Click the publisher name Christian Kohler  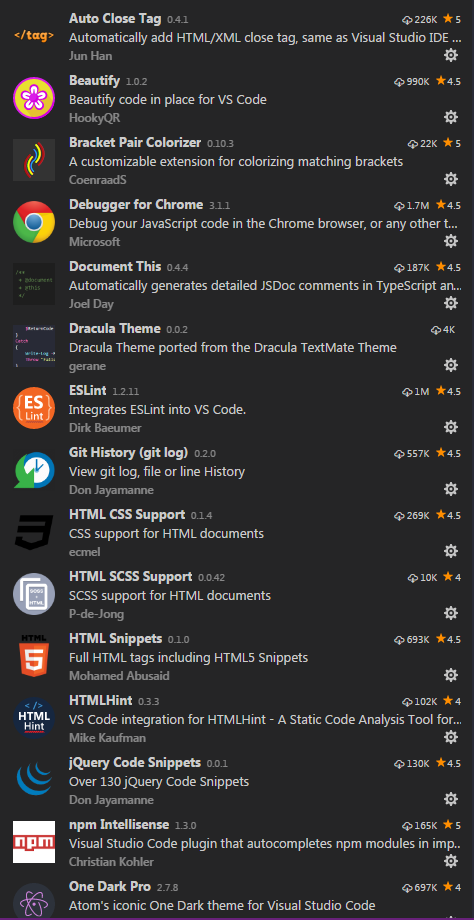111,862
